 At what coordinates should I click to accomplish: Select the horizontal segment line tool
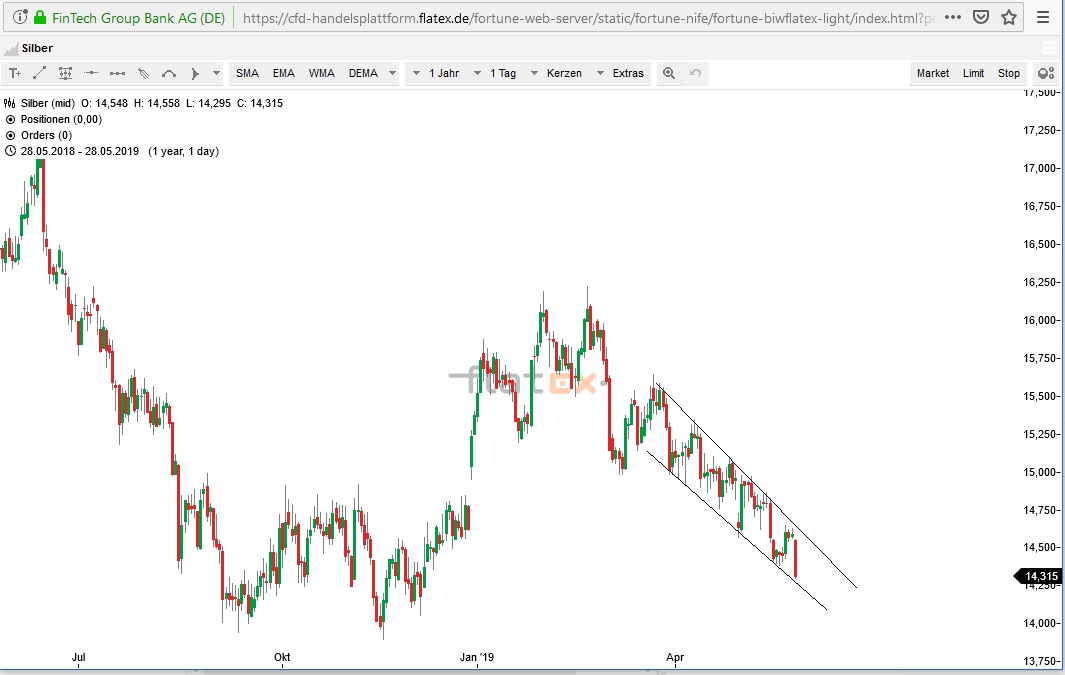tap(117, 73)
